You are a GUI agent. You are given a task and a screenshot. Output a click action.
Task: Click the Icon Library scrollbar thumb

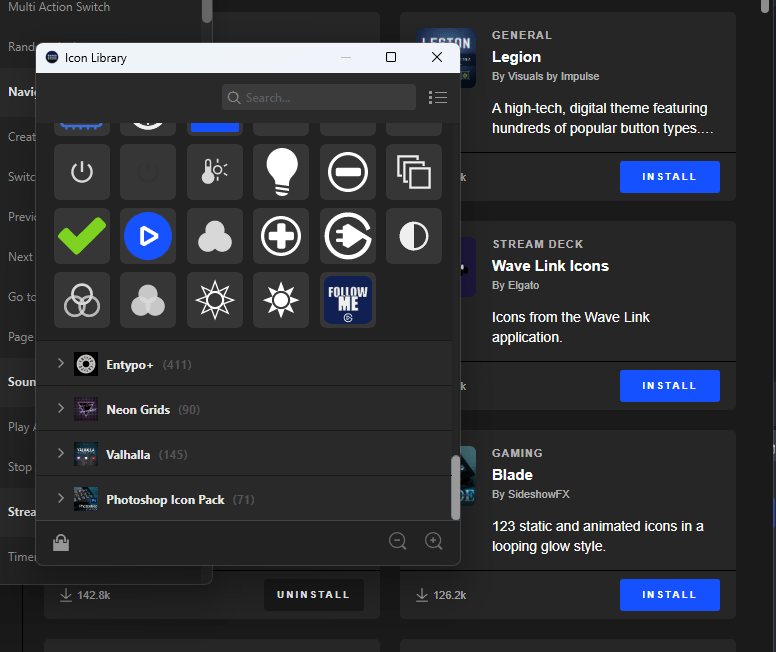pyautogui.click(x=455, y=488)
